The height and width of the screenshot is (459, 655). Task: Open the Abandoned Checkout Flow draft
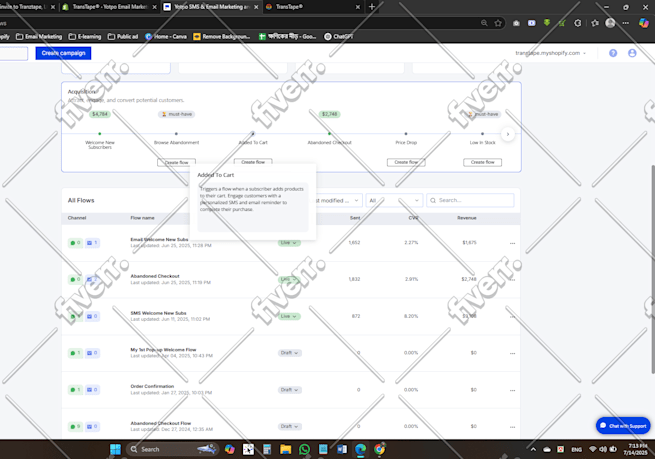pyautogui.click(x=160, y=423)
